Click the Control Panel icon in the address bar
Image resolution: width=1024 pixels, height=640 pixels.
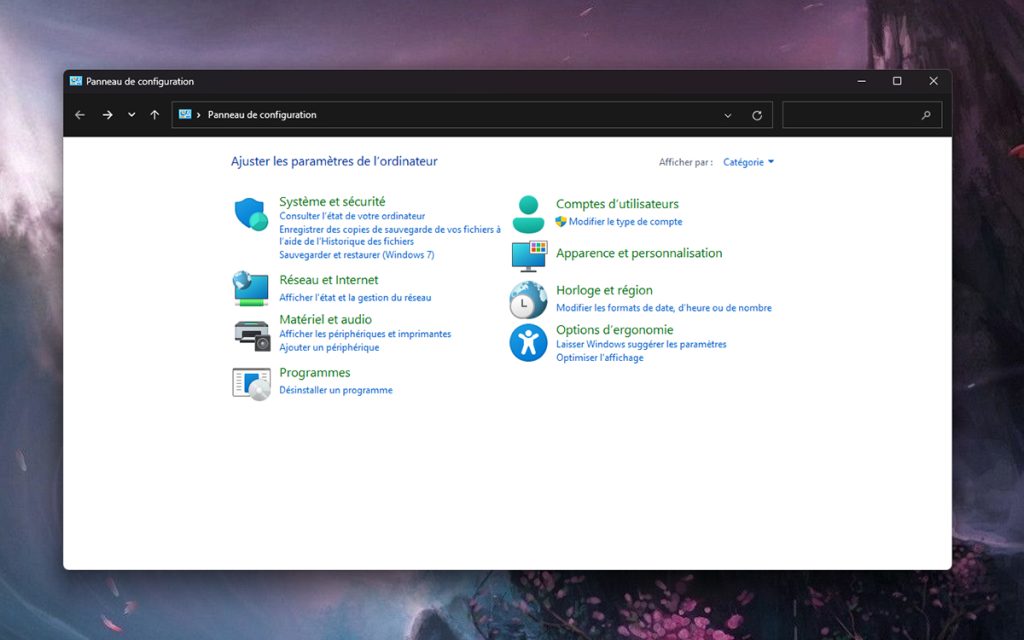tap(184, 114)
